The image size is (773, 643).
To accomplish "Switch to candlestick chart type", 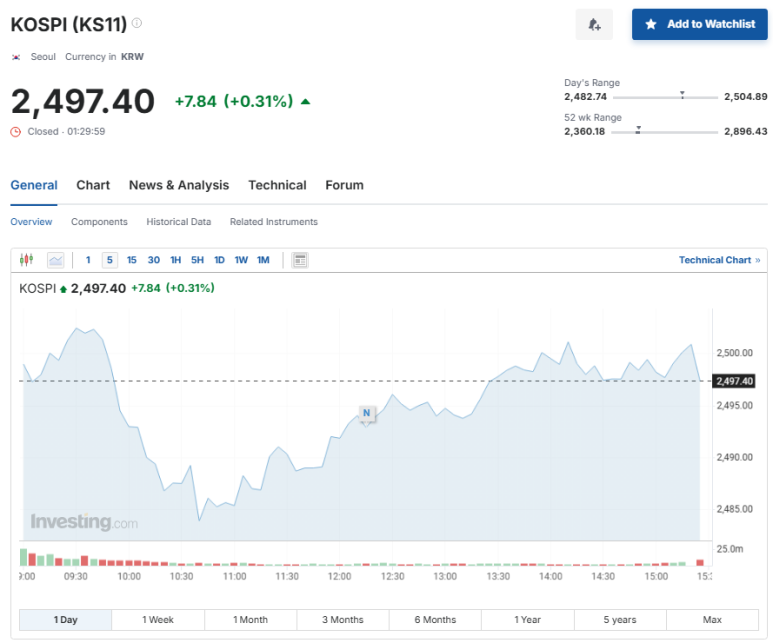I will 27,259.
